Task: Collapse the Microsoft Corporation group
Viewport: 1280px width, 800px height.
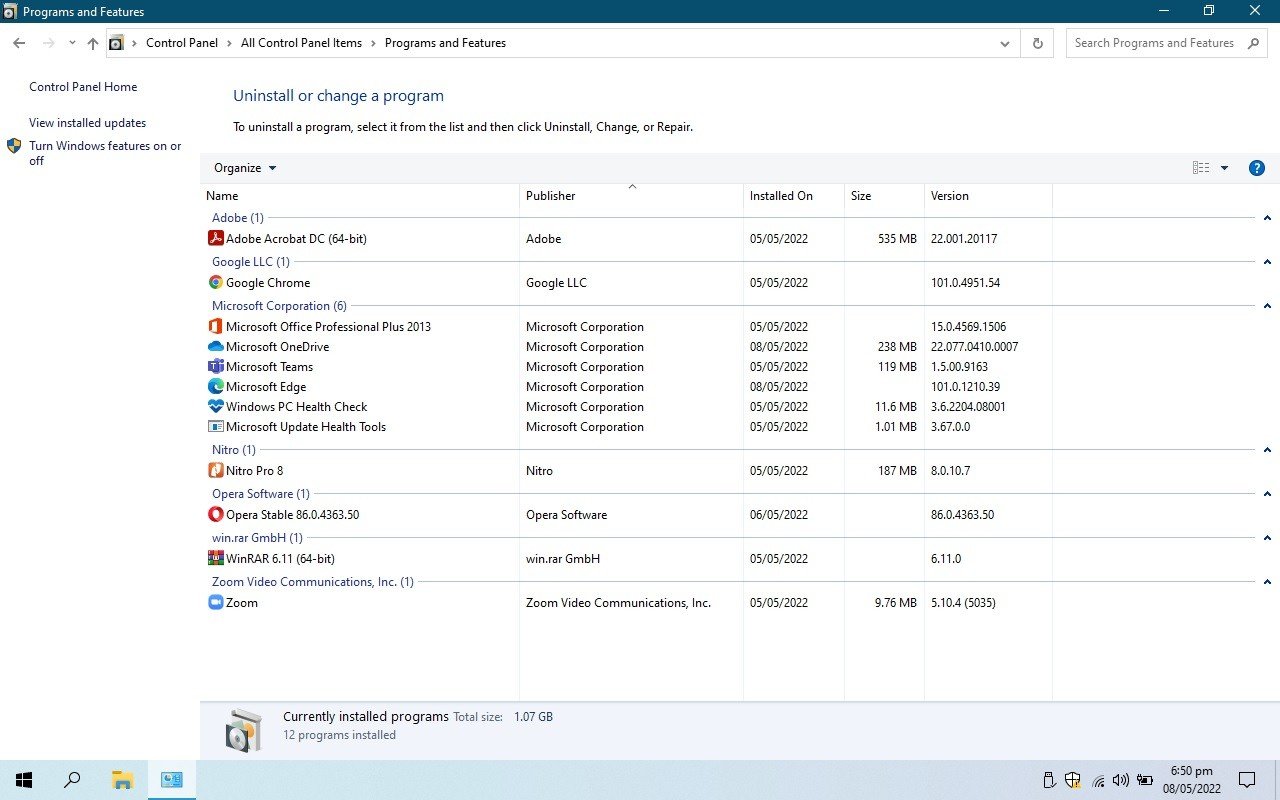Action: coord(1267,306)
